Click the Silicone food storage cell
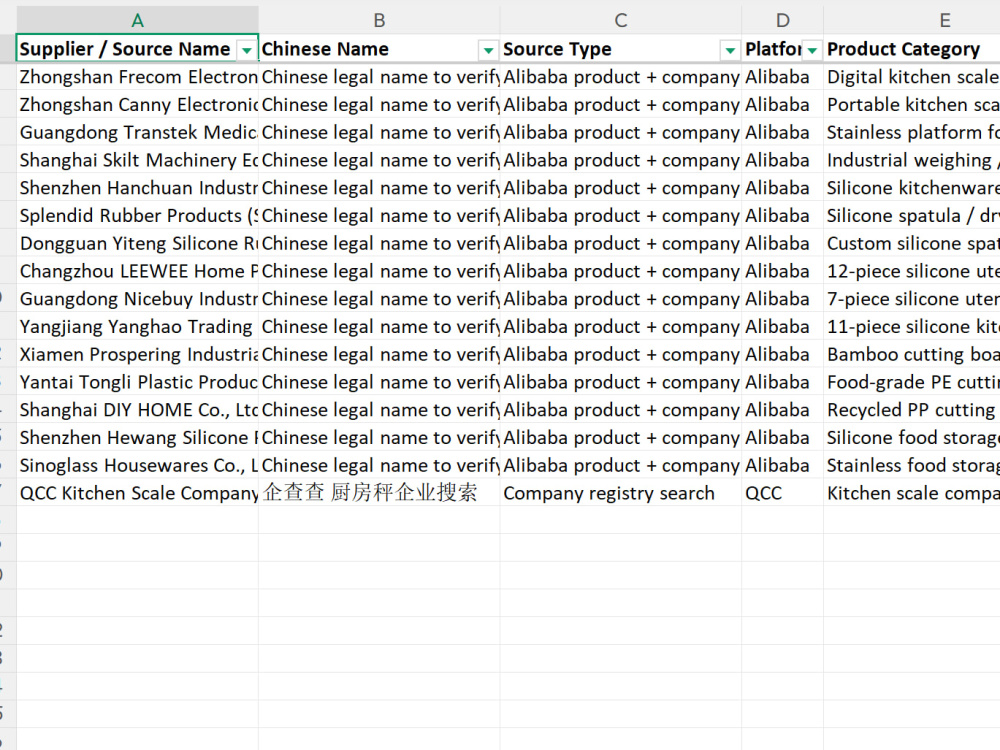Viewport: 1000px width, 750px height. pyautogui.click(x=912, y=438)
